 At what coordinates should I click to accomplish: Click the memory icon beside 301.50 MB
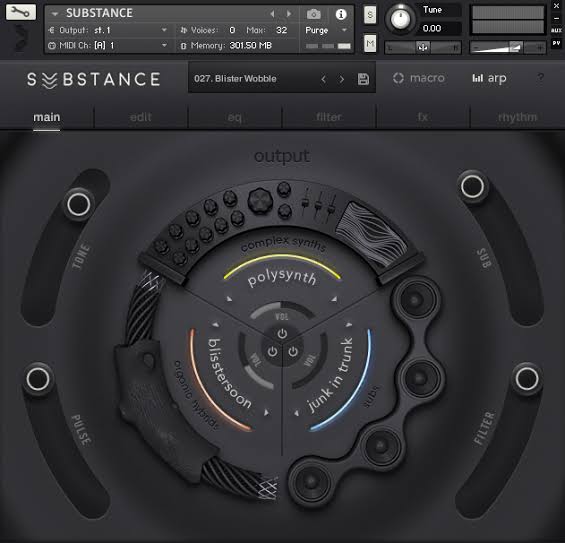(x=183, y=46)
